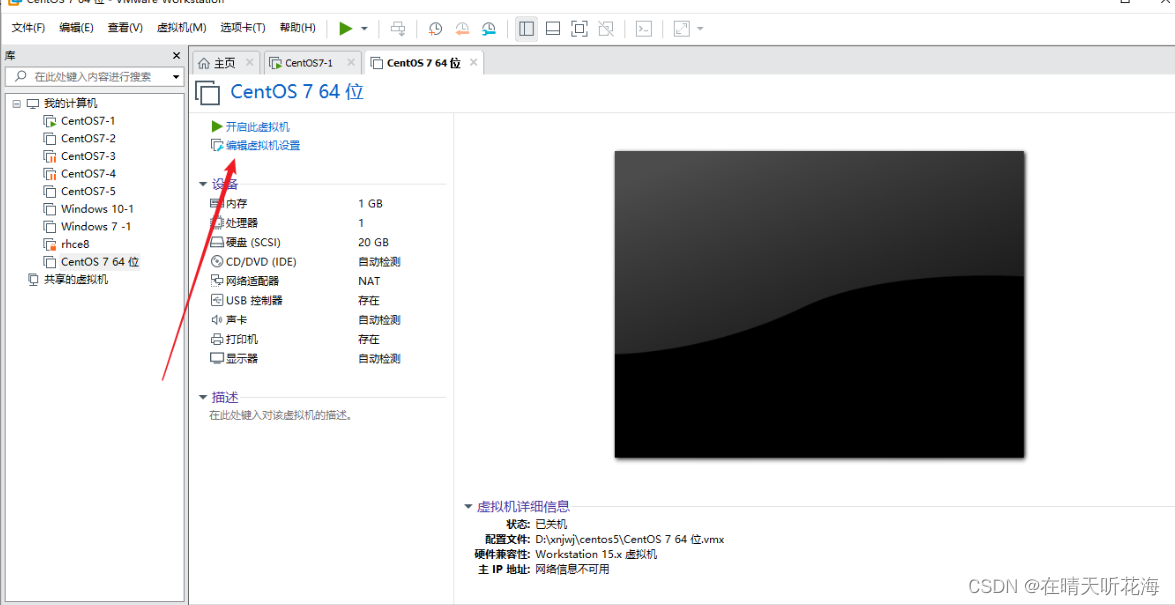
Task: Collapse the 描述 section
Action: coord(202,397)
